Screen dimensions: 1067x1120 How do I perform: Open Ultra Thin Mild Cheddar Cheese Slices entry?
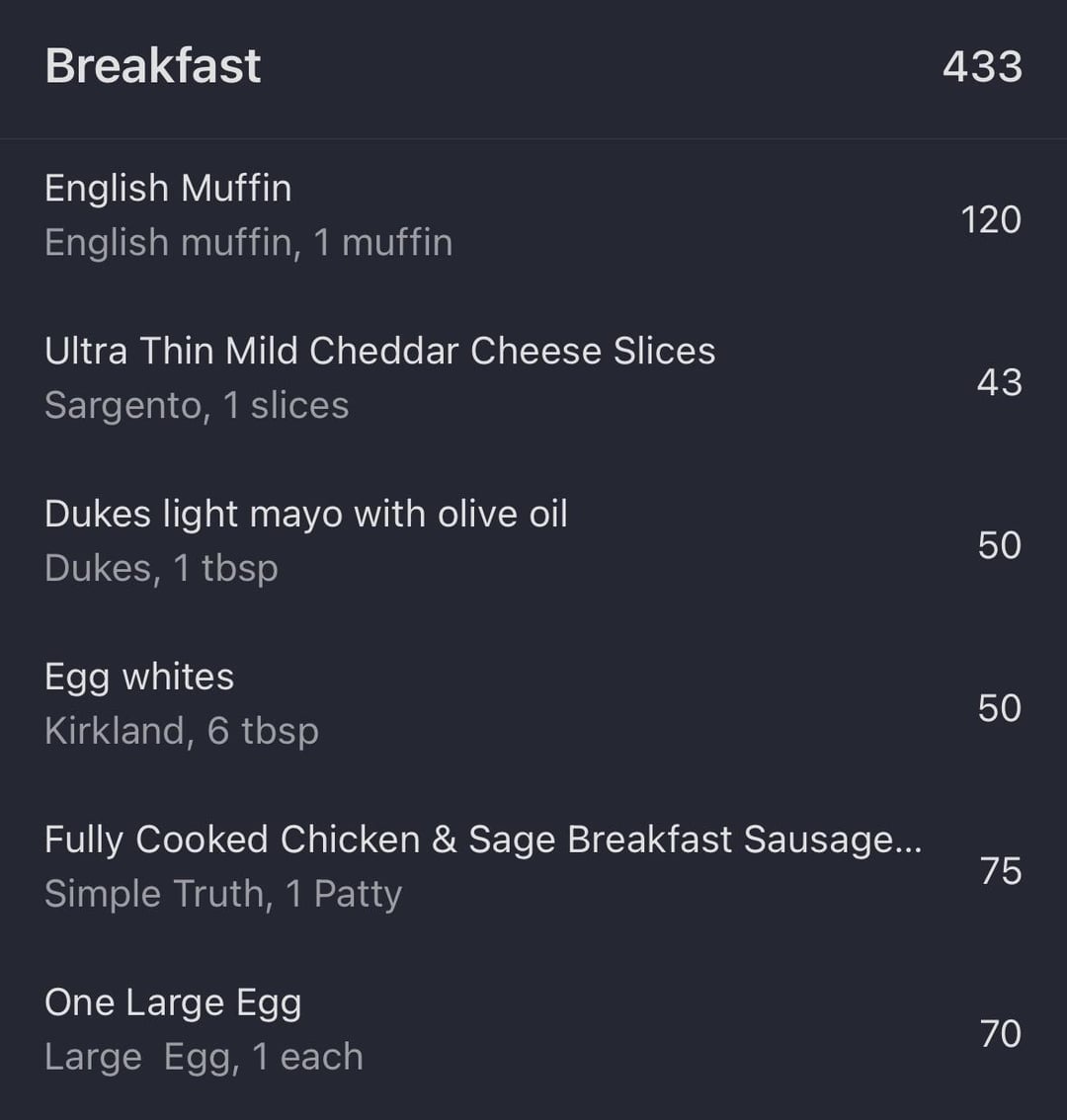379,351
